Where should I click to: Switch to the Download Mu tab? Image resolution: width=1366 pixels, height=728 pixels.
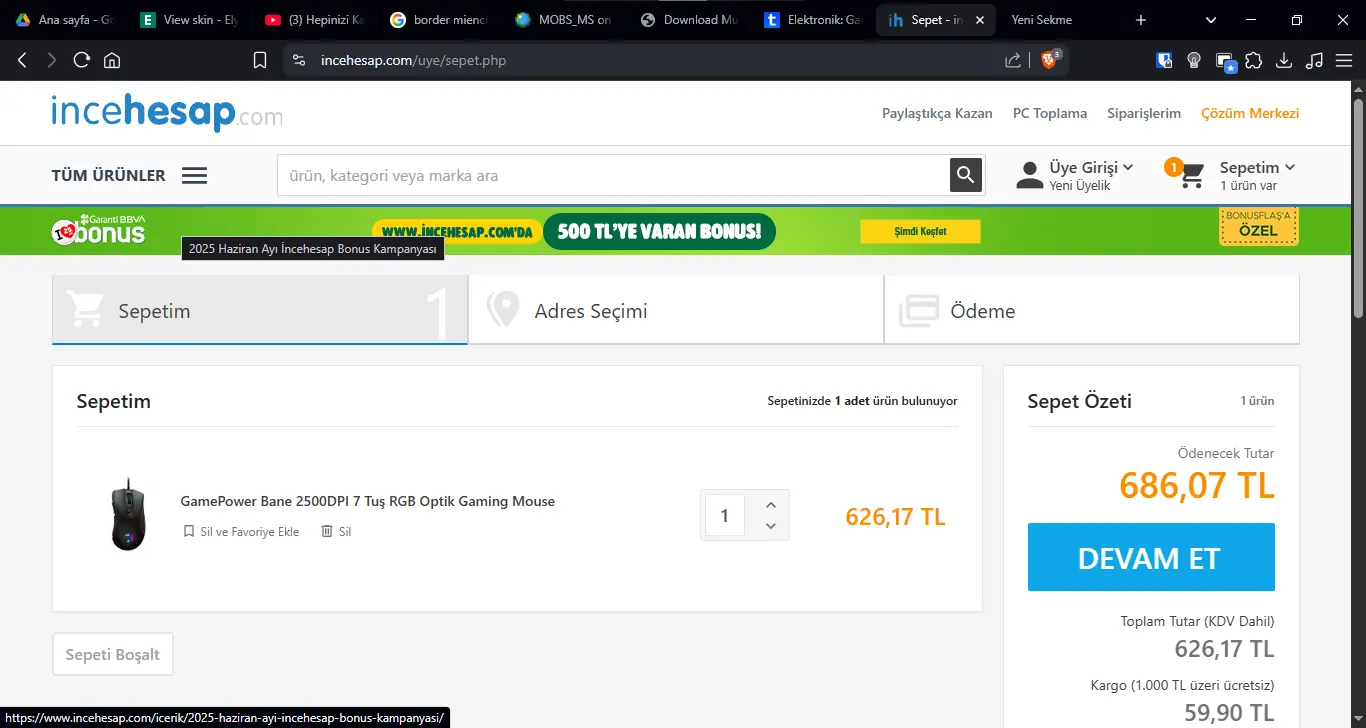[x=690, y=20]
